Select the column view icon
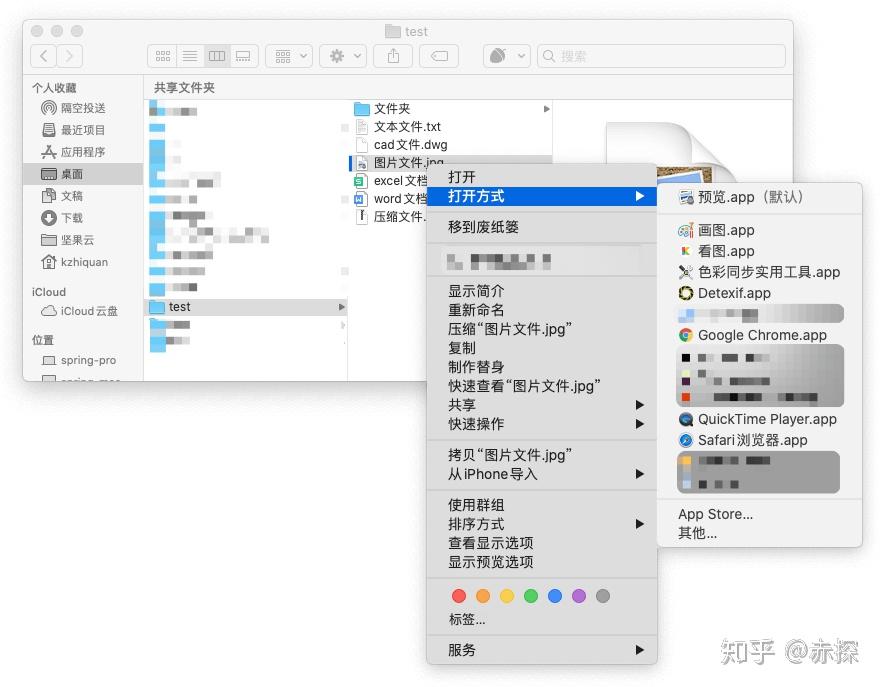 click(x=217, y=56)
